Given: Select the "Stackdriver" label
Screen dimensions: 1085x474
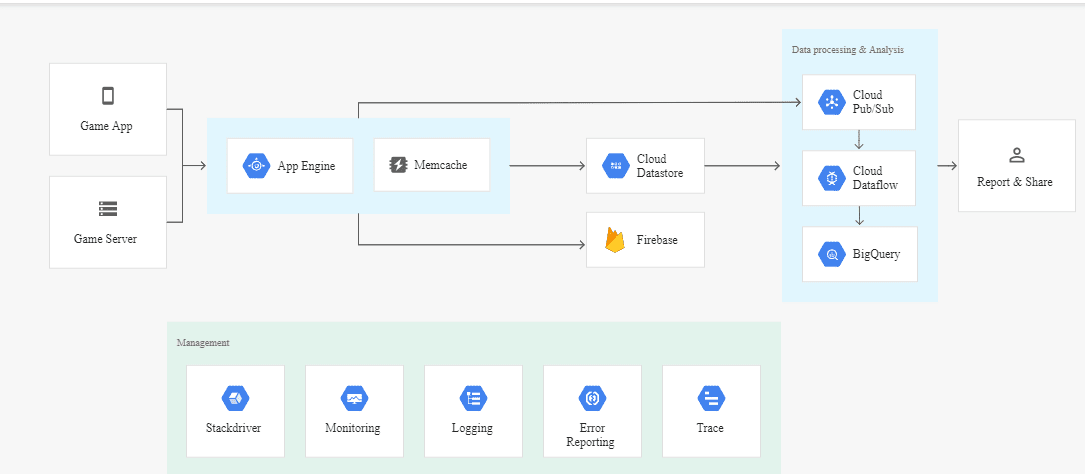Looking at the screenshot, I should (x=234, y=428).
